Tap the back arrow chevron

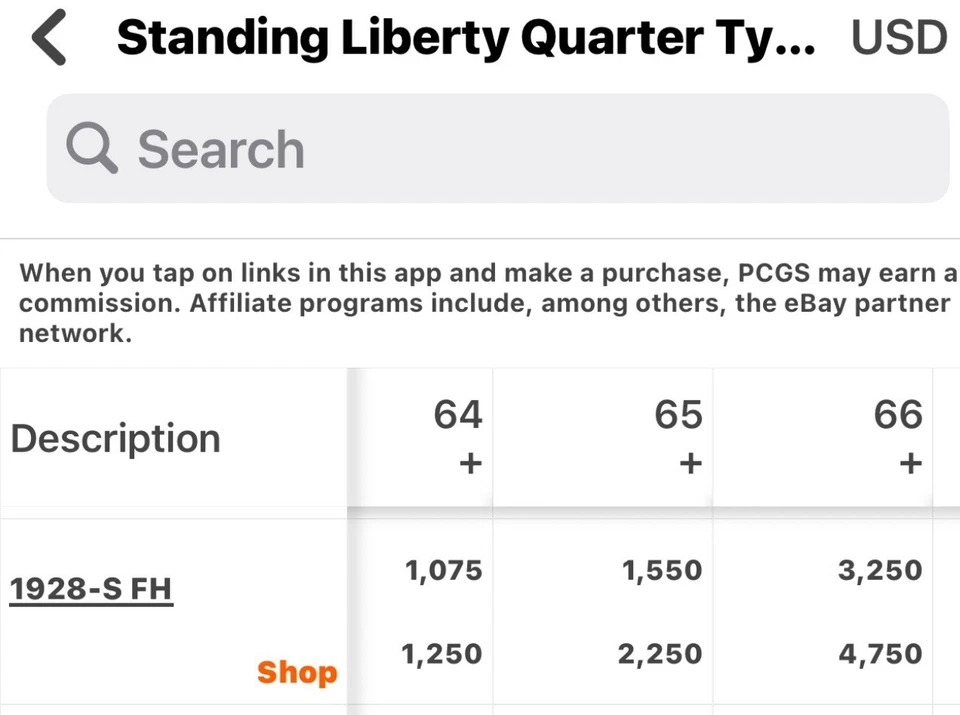[x=48, y=39]
